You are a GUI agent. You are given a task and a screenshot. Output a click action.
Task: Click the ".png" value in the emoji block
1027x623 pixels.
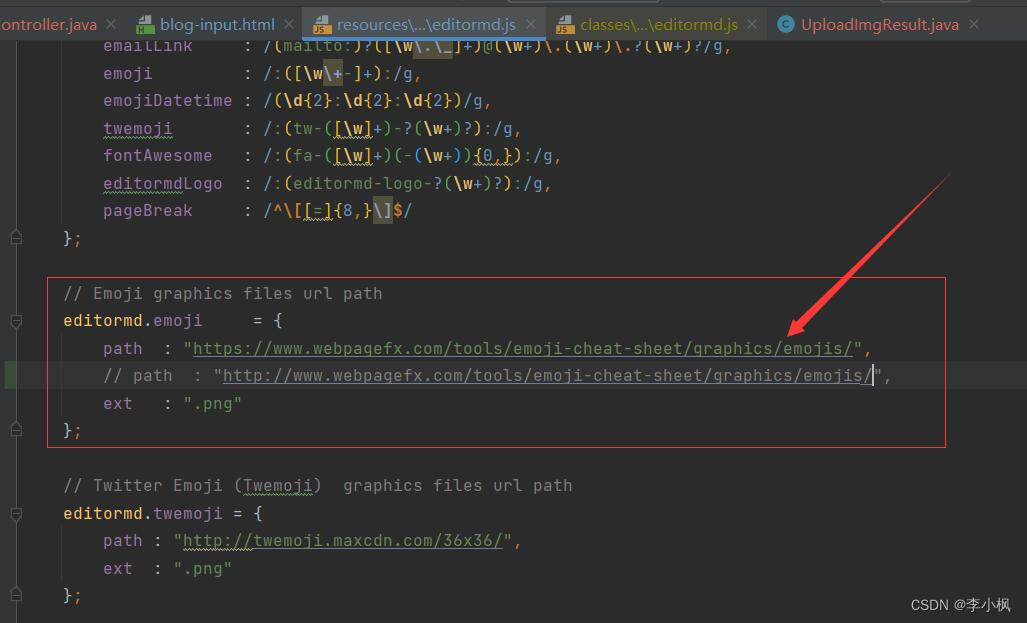pyautogui.click(x=213, y=404)
